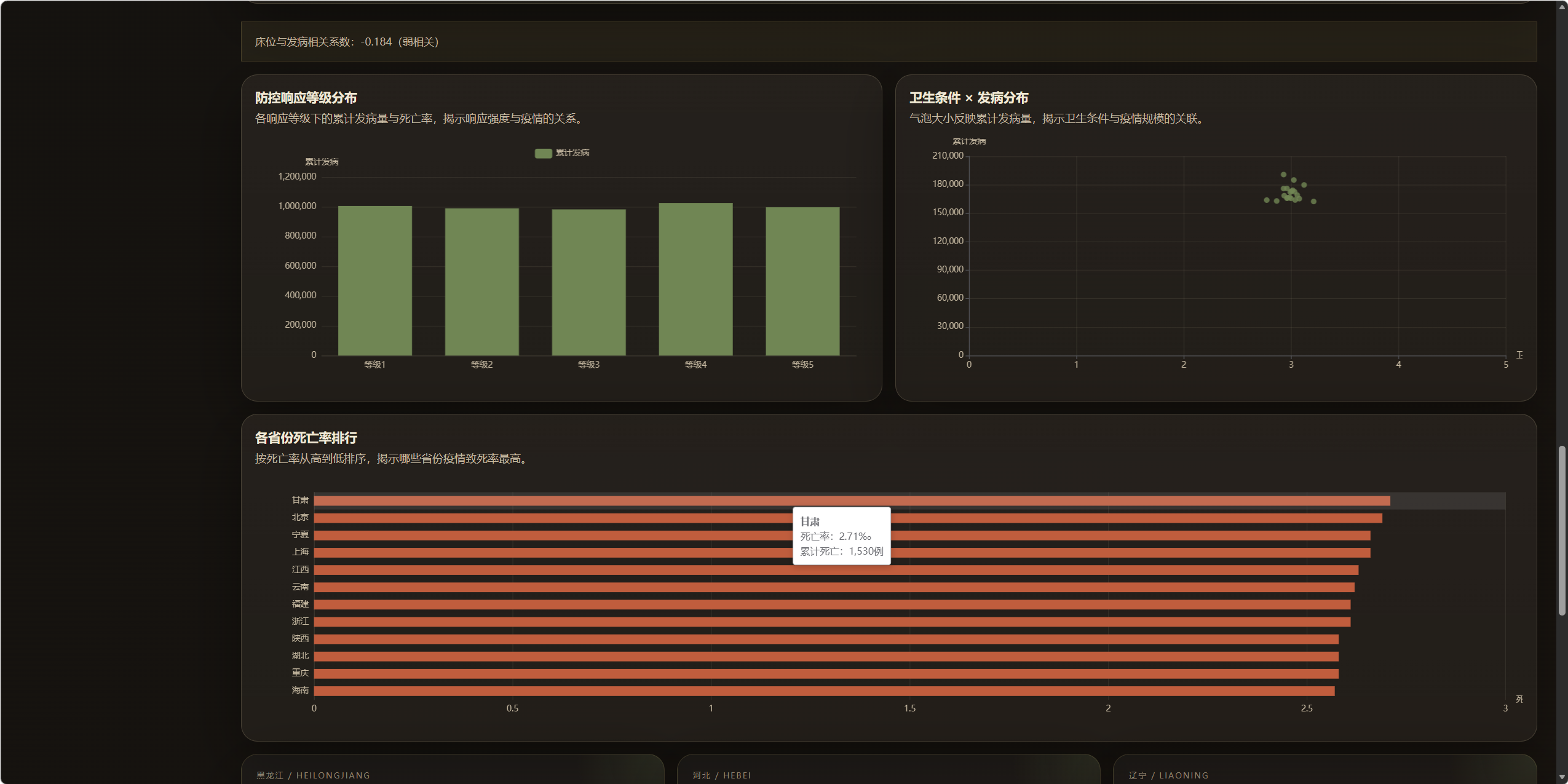Click the scrollbar up arrow

pos(1562,7)
